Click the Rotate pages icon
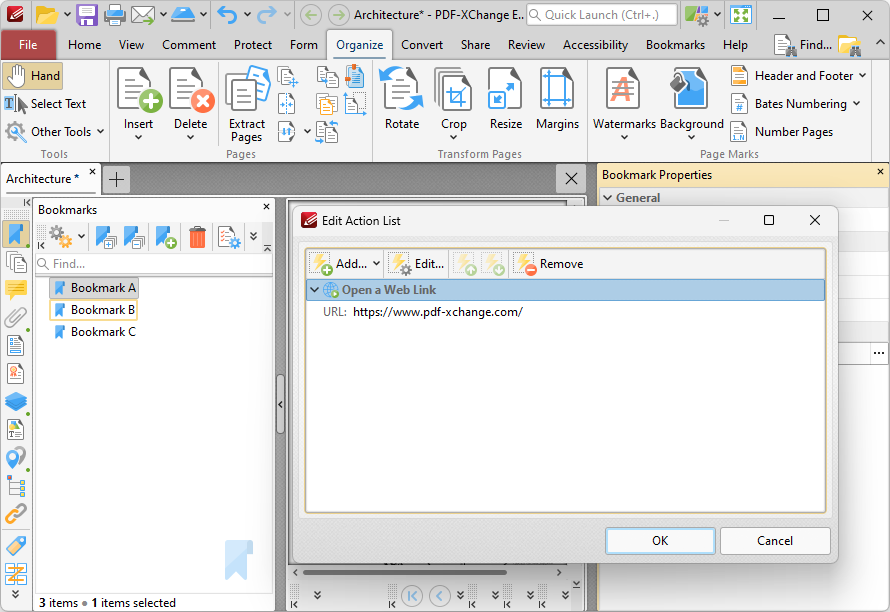Screen dimensions: 890x612 click(402, 90)
